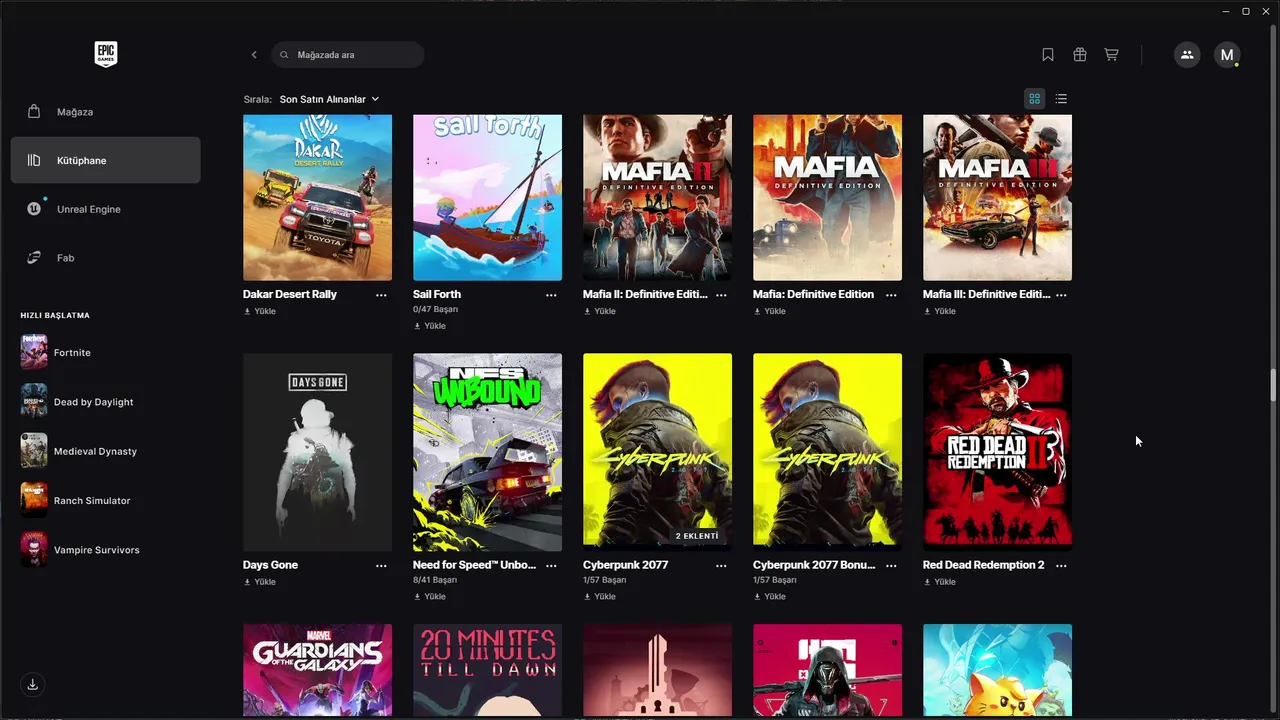The width and height of the screenshot is (1280, 720).
Task: Minimize the Epic Games Launcher window
Action: point(1226,11)
